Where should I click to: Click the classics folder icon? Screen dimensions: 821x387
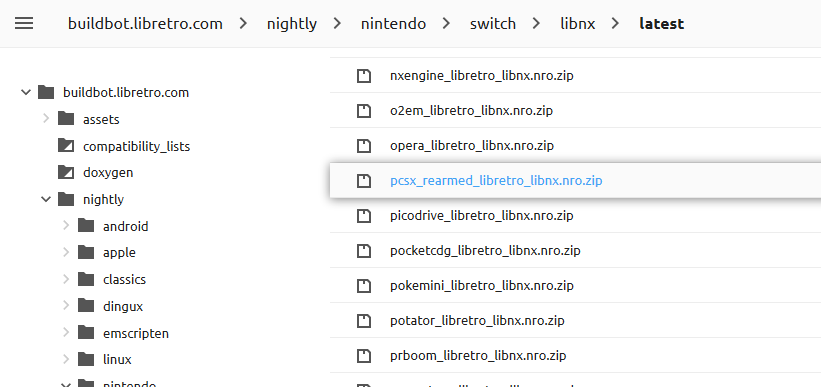click(86, 279)
